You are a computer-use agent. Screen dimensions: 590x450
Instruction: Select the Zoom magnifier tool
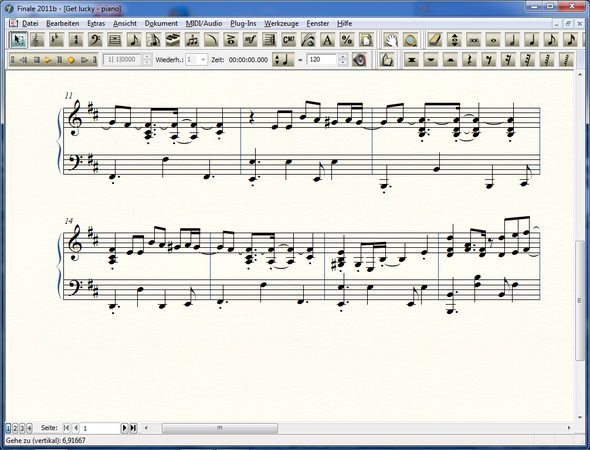pos(411,40)
